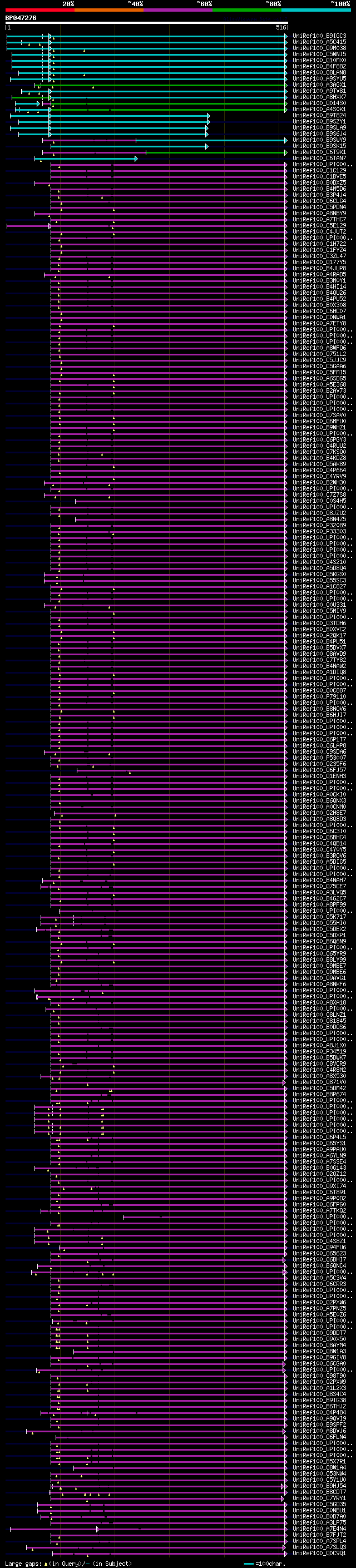
Task: Select label UniRef100_A7THC7
Action: (319, 219)
